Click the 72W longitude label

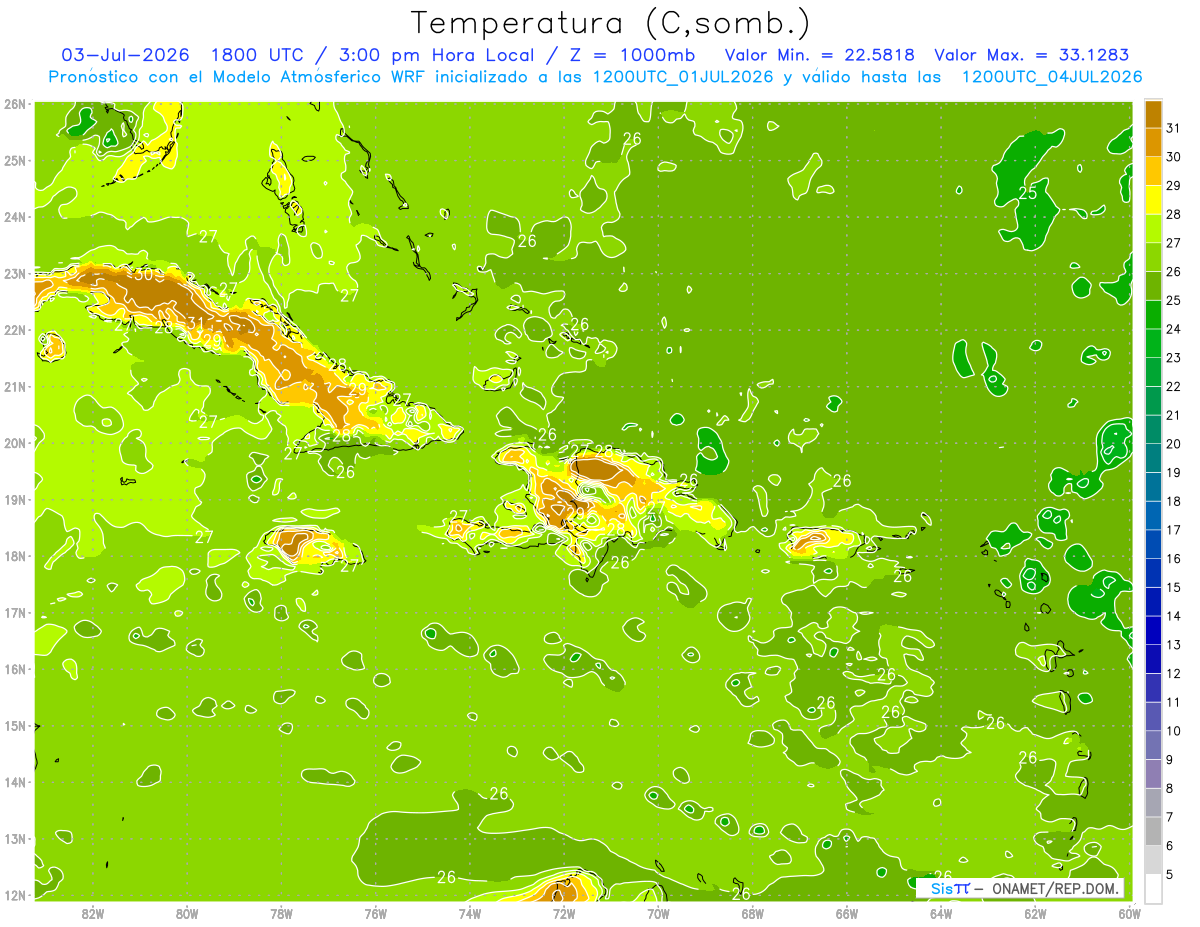click(564, 913)
